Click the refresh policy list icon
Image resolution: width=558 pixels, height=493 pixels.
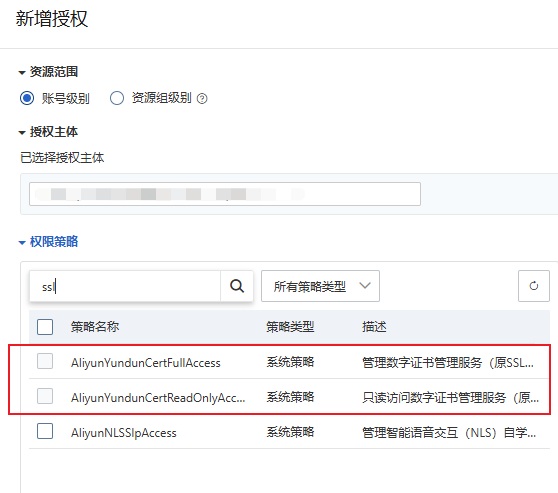tap(533, 286)
